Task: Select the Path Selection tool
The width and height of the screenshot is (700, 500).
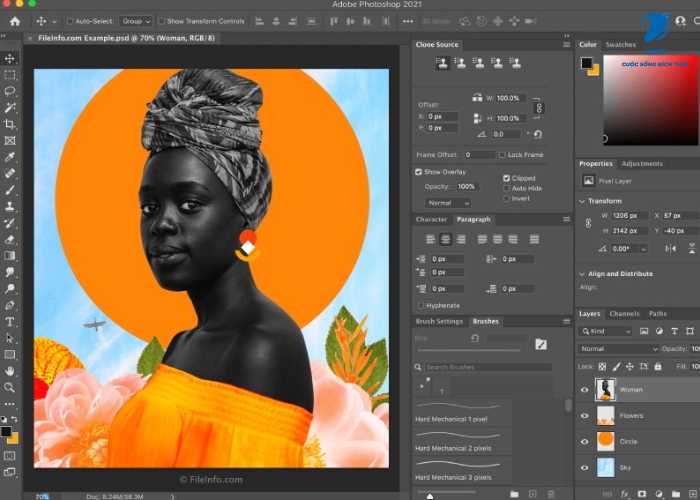Action: pos(9,338)
